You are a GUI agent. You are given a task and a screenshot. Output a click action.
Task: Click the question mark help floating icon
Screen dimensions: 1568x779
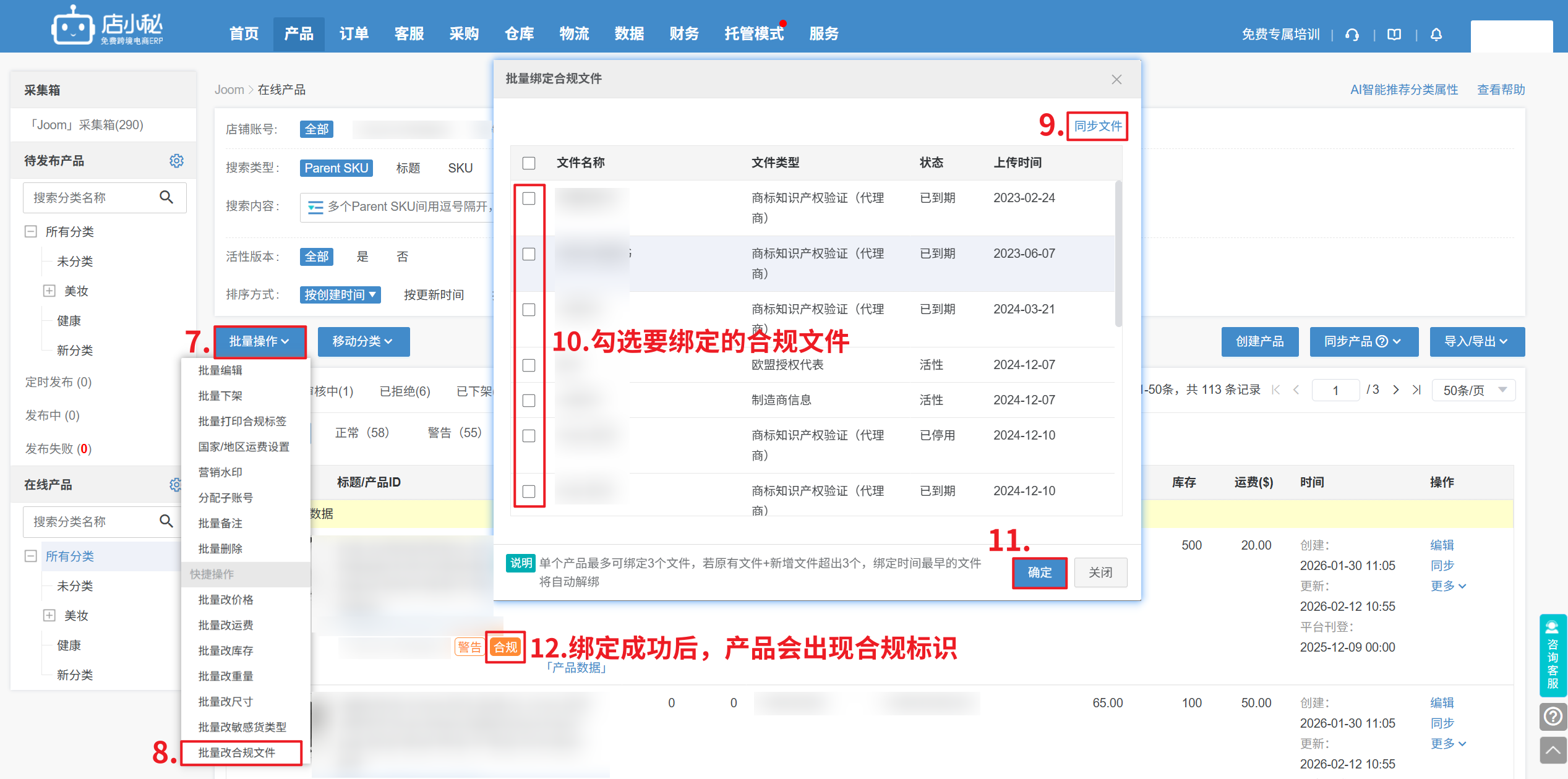(1553, 717)
